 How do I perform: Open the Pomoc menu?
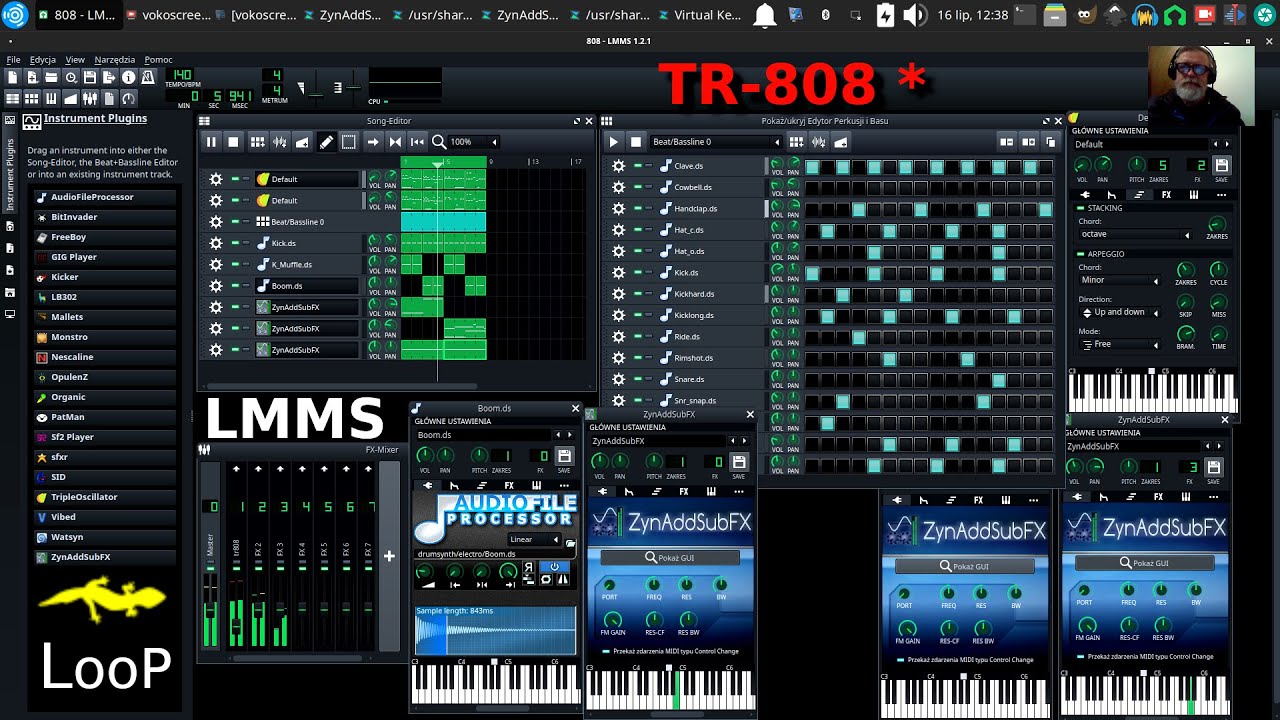tap(158, 60)
